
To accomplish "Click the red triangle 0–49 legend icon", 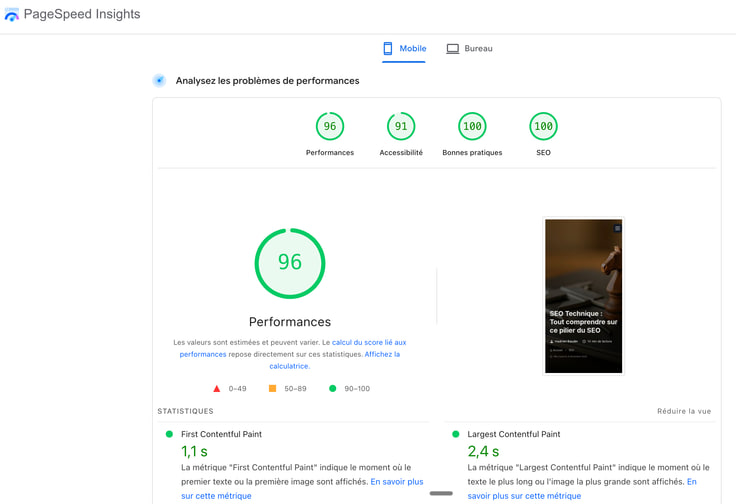I will pyautogui.click(x=216, y=389).
